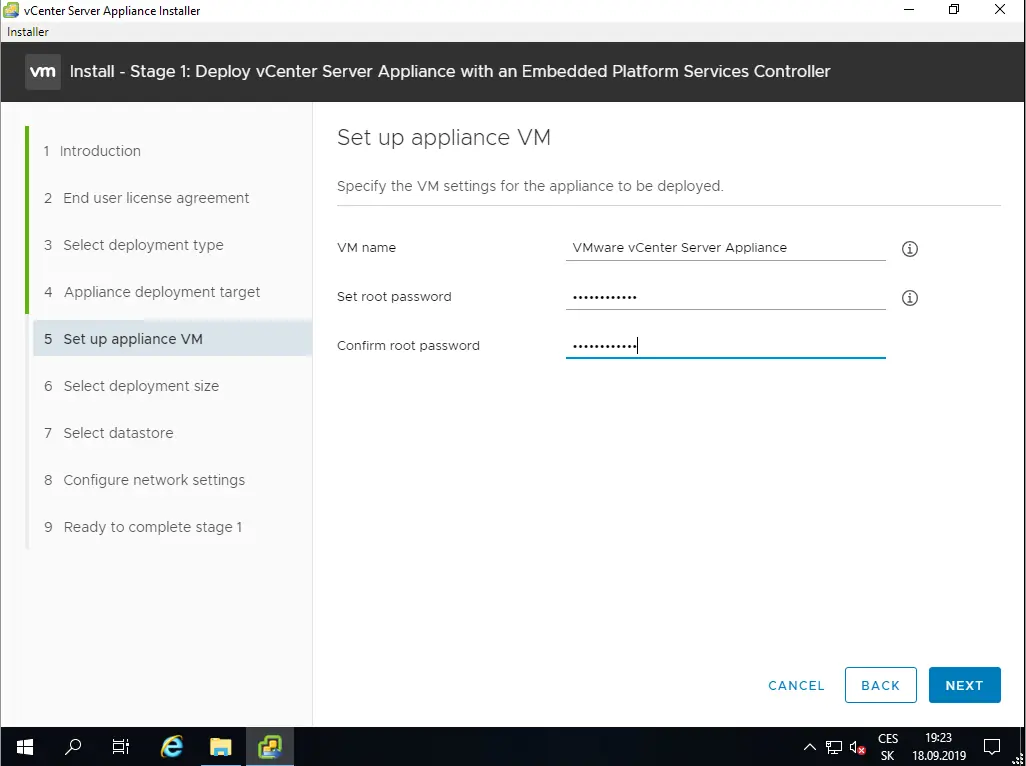Go to End user license agreement step
This screenshot has height=766, width=1026.
[147, 198]
